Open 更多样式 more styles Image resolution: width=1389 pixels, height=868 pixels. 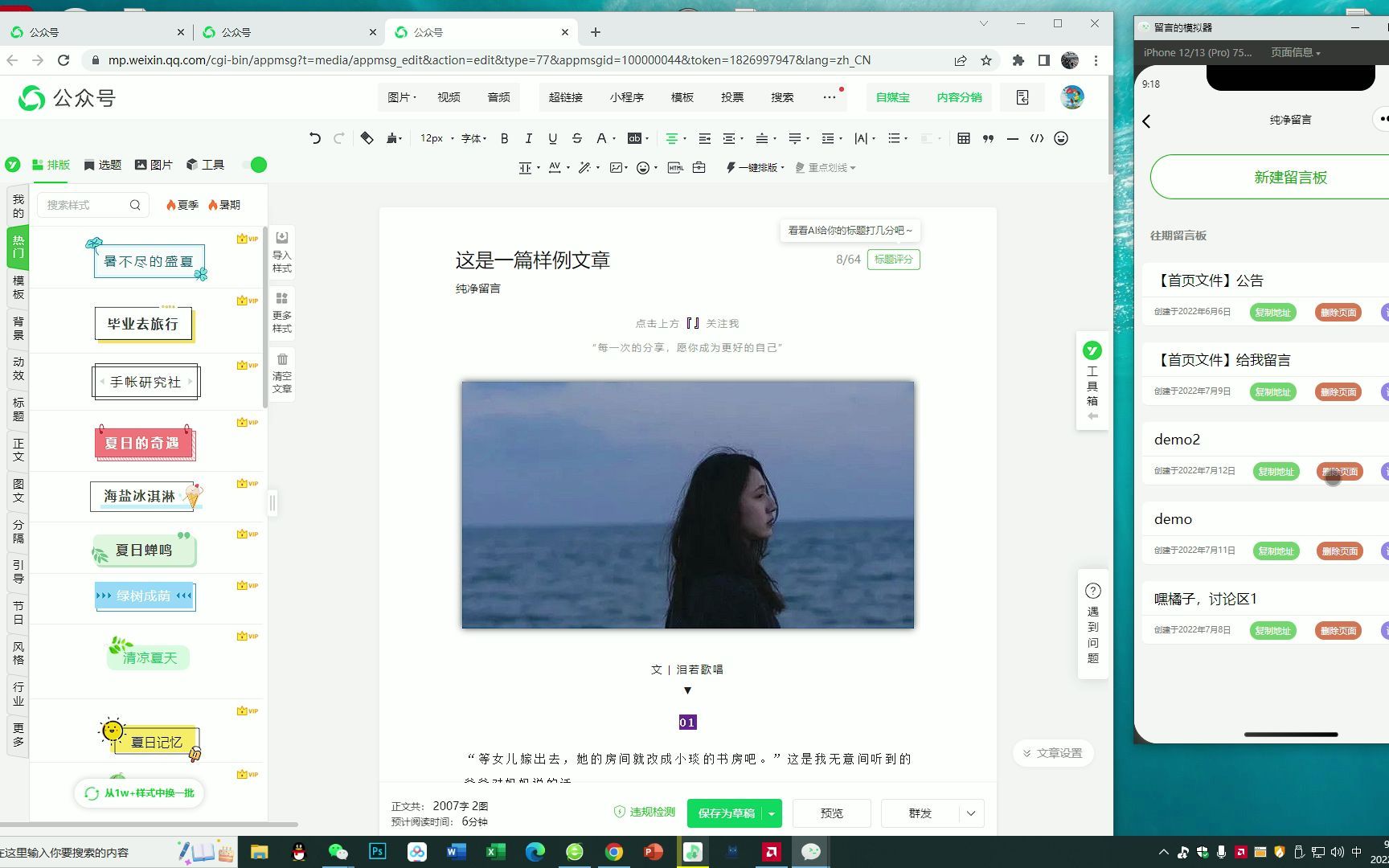(282, 313)
